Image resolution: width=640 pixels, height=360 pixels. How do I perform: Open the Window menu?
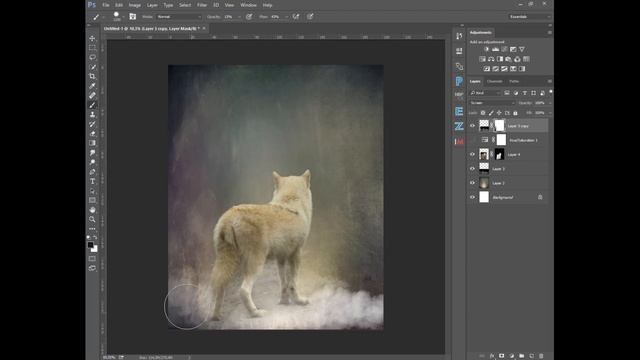click(x=248, y=5)
